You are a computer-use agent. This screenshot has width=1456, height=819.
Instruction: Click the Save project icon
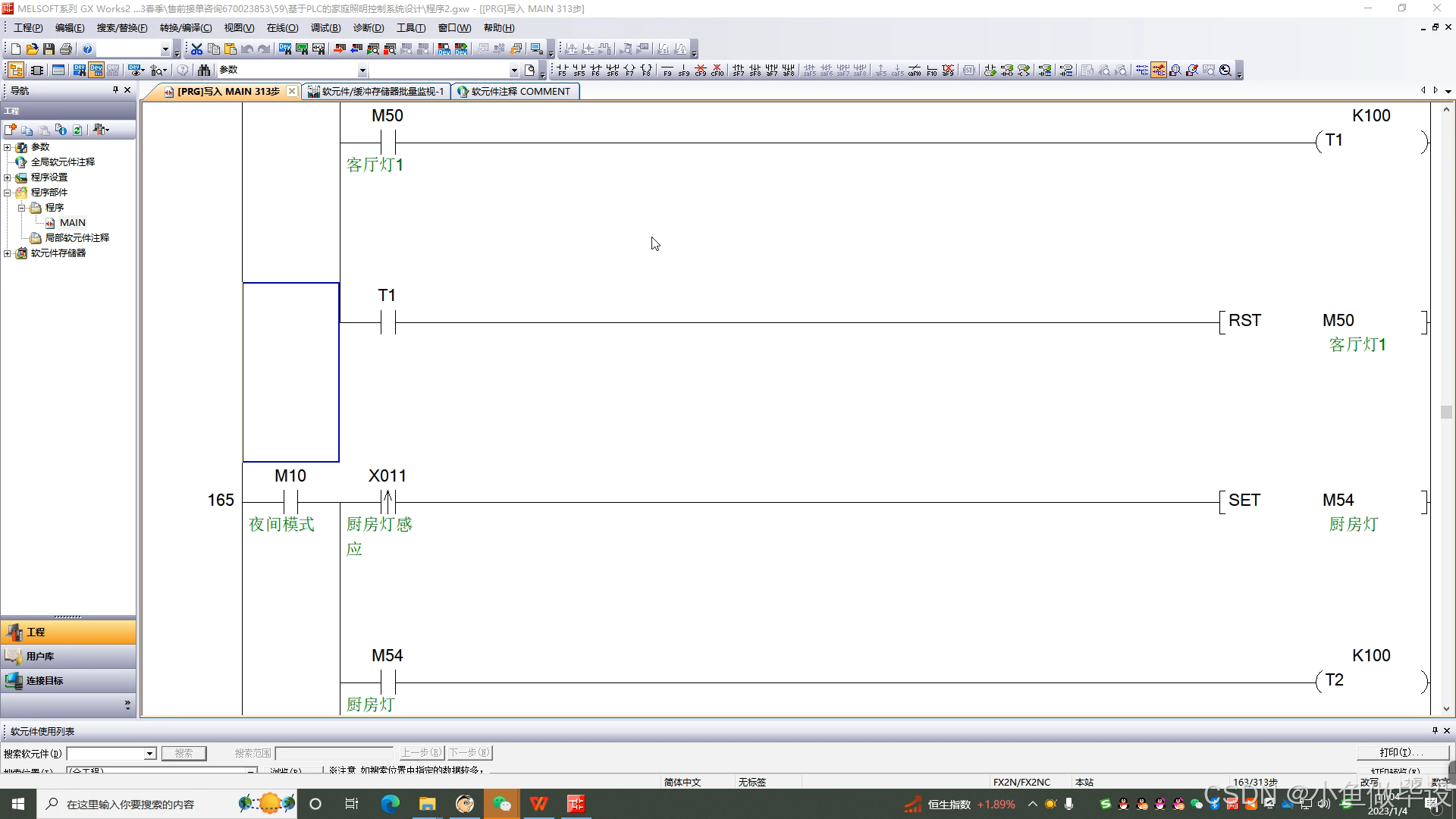(49, 49)
